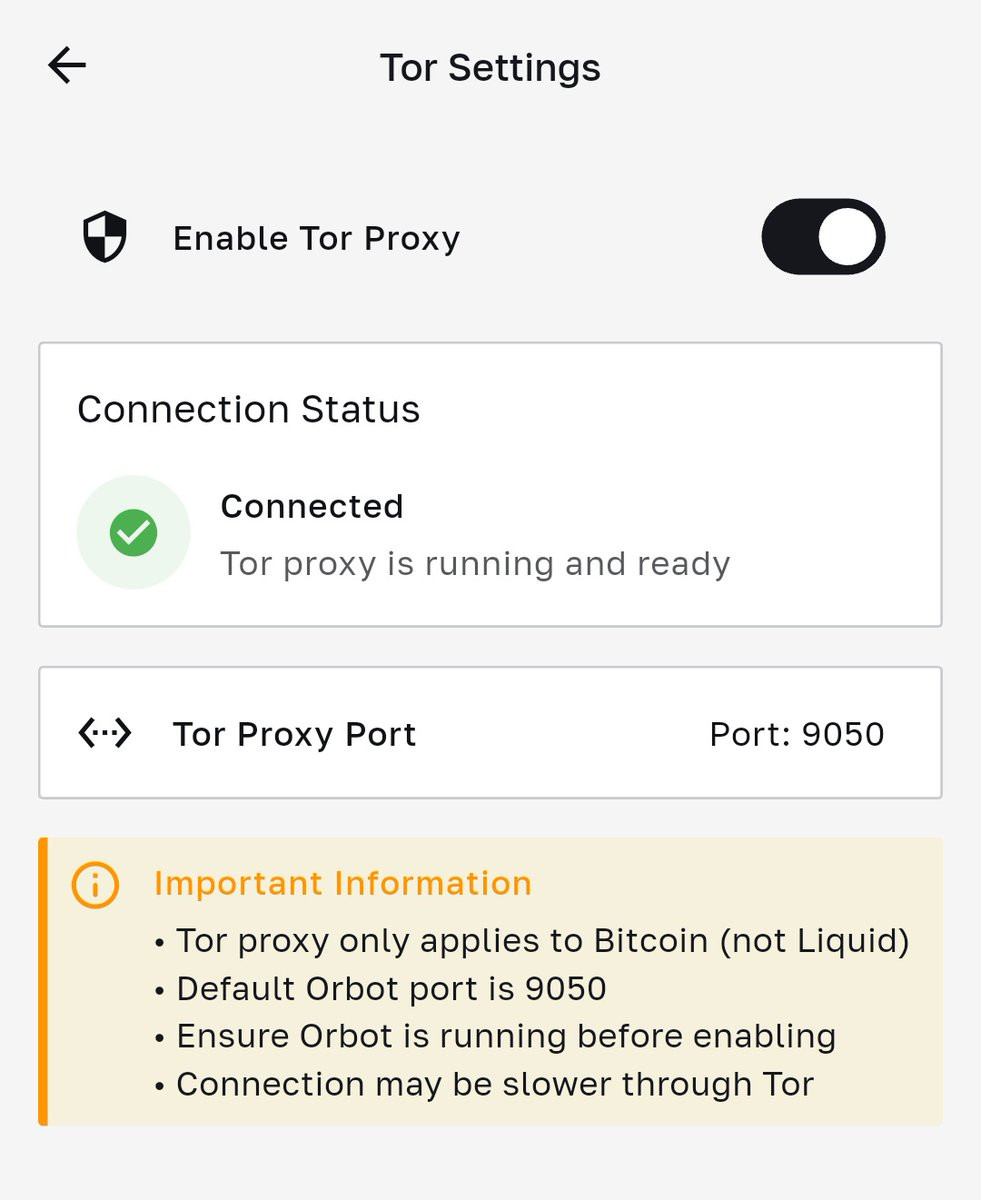Screen dimensions: 981x1200
Task: Click the Connected status text
Action: click(x=311, y=506)
